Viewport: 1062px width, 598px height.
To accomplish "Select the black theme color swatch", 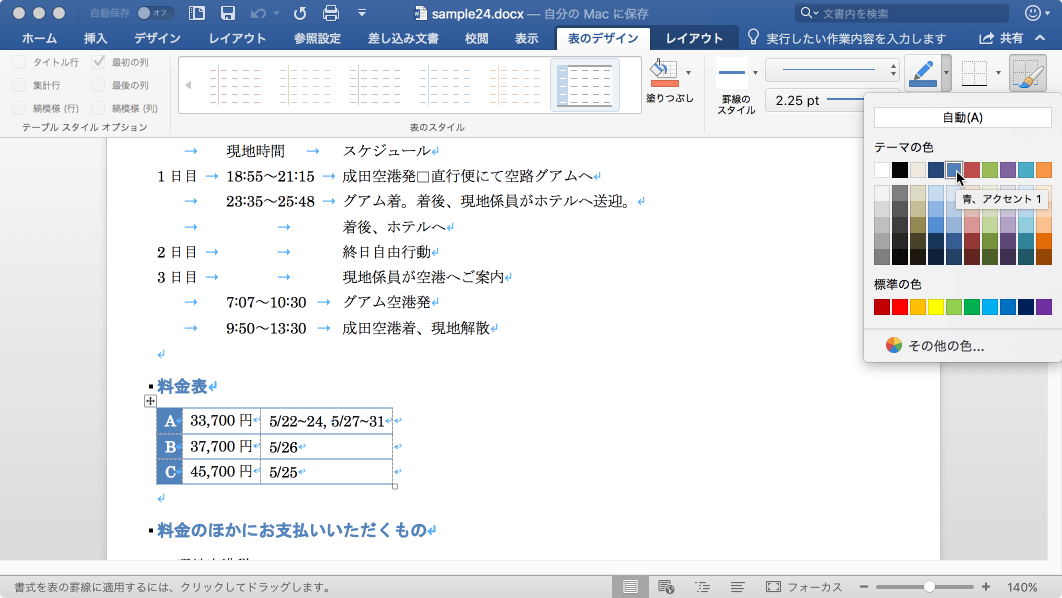I will point(899,170).
